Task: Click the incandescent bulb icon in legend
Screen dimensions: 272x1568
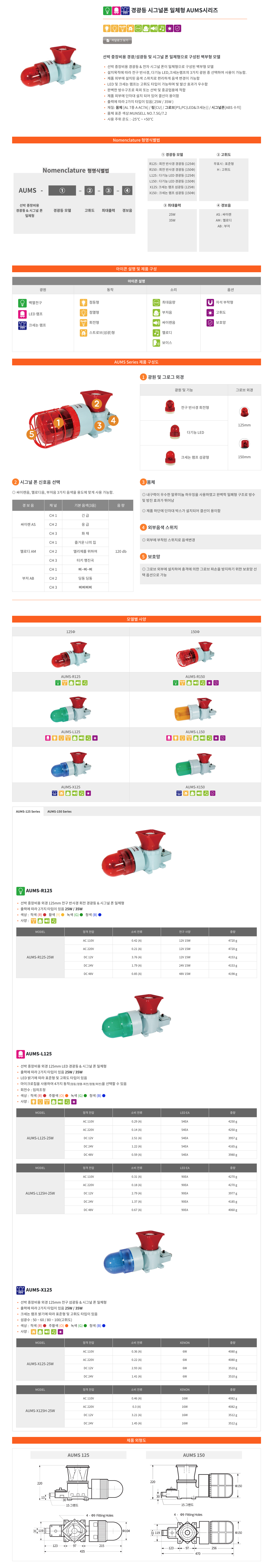Action: coord(22,303)
